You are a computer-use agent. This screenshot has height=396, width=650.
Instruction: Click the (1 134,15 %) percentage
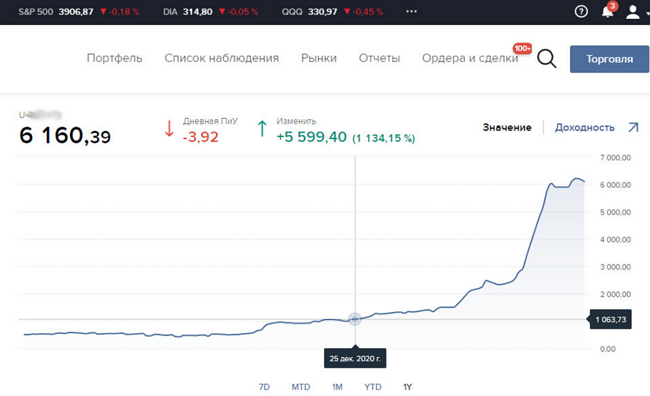pyautogui.click(x=383, y=138)
